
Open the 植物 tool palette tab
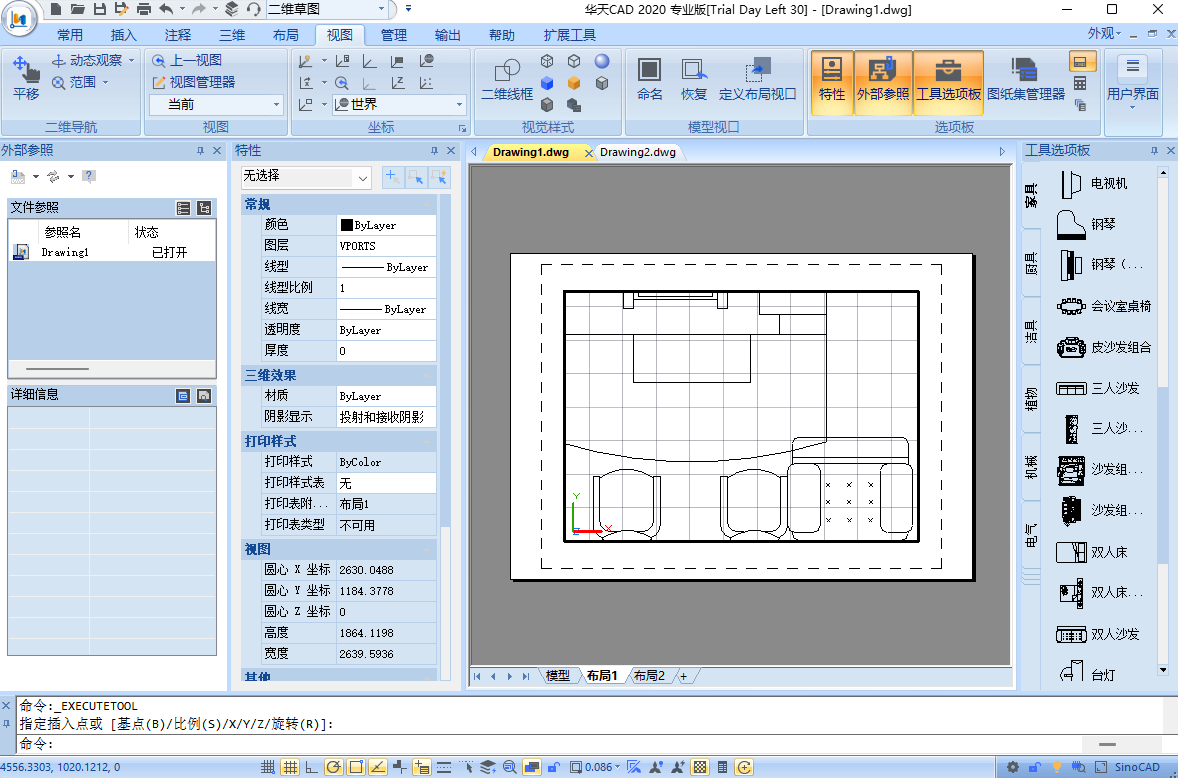tap(1032, 398)
